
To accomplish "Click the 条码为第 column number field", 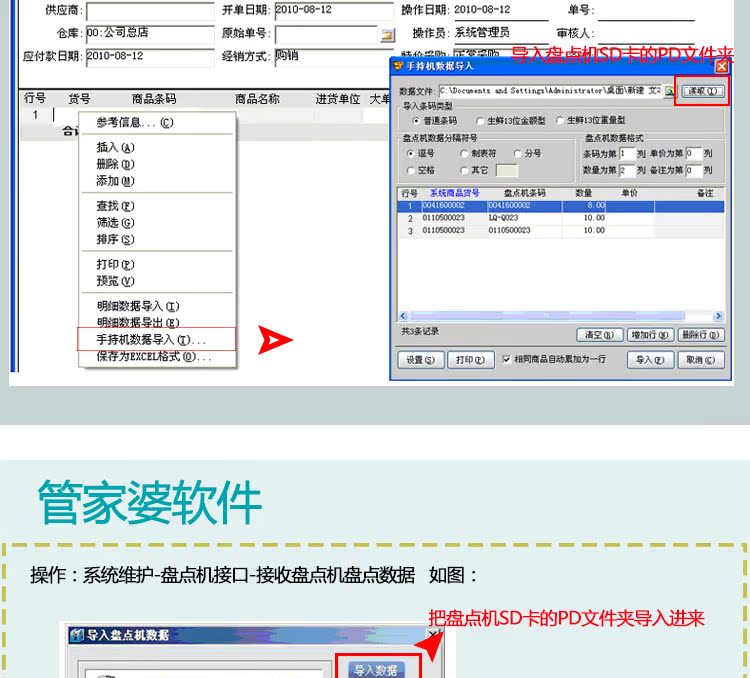I will [x=627, y=154].
